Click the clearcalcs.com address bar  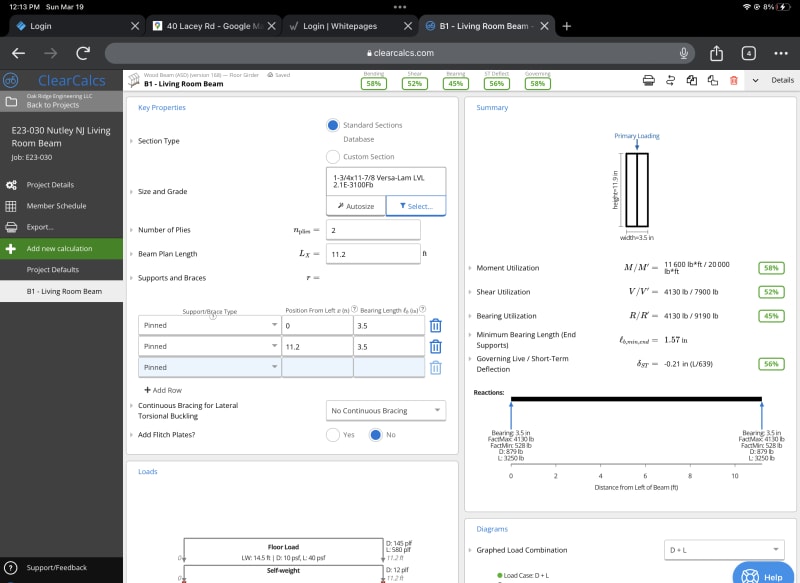[399, 53]
